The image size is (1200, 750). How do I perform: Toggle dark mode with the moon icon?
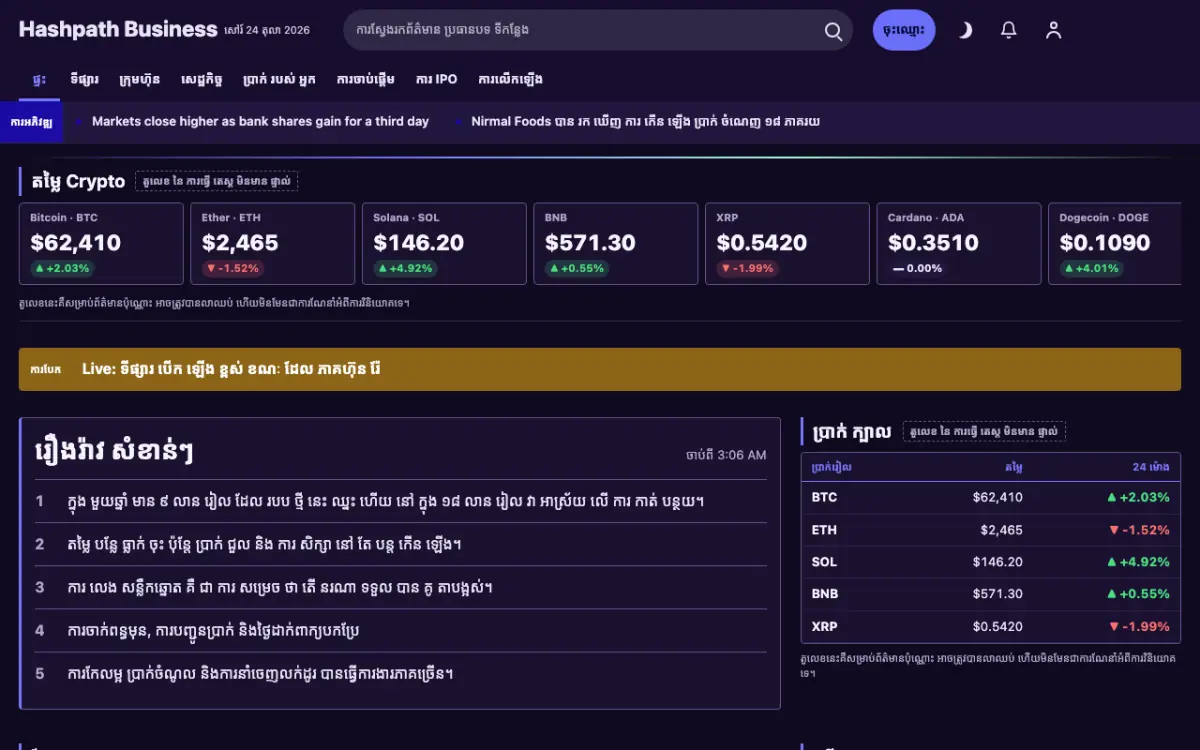965,30
